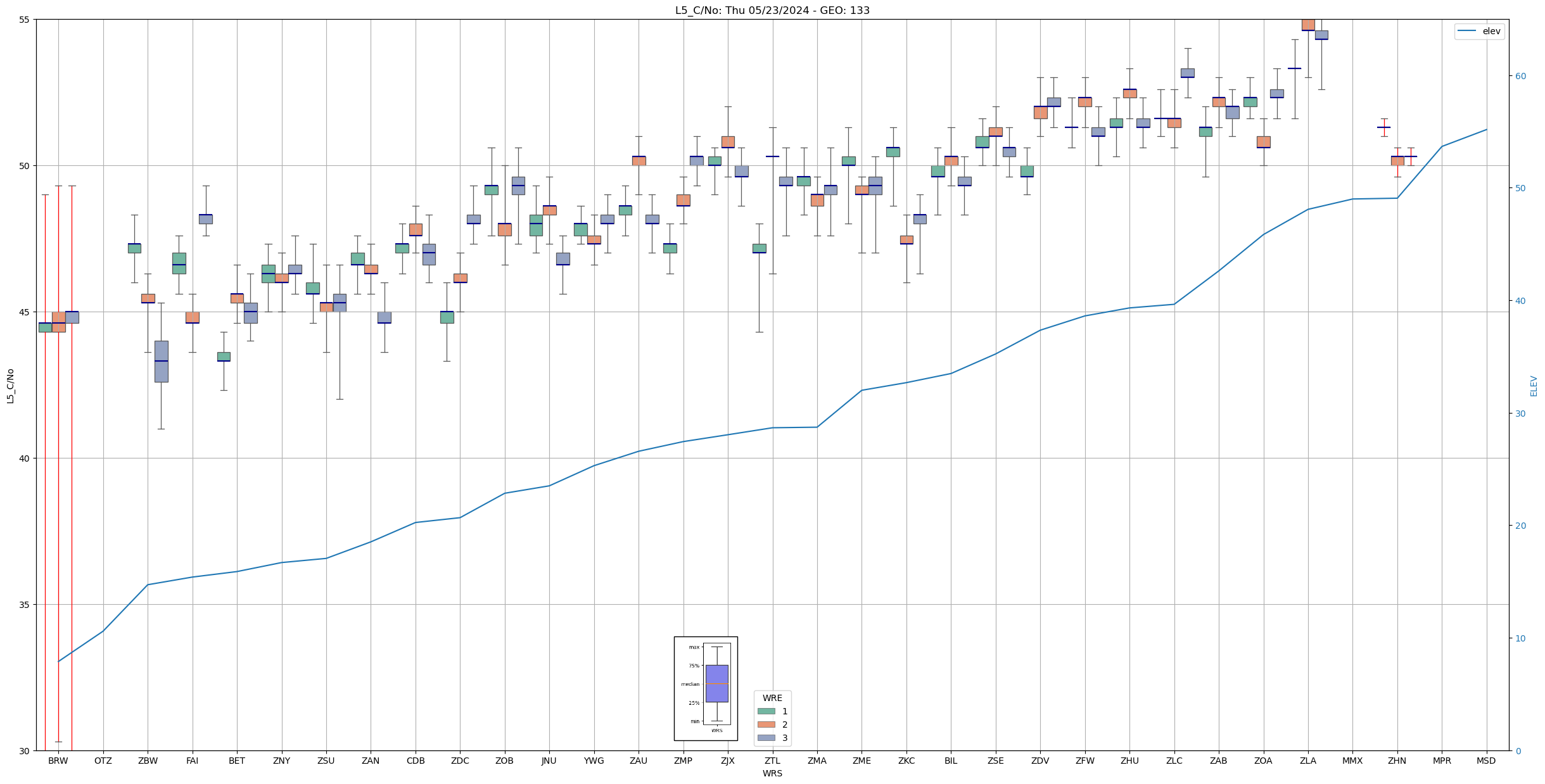Click the ELEV right axis label
The width and height of the screenshot is (1545, 784).
click(1534, 386)
